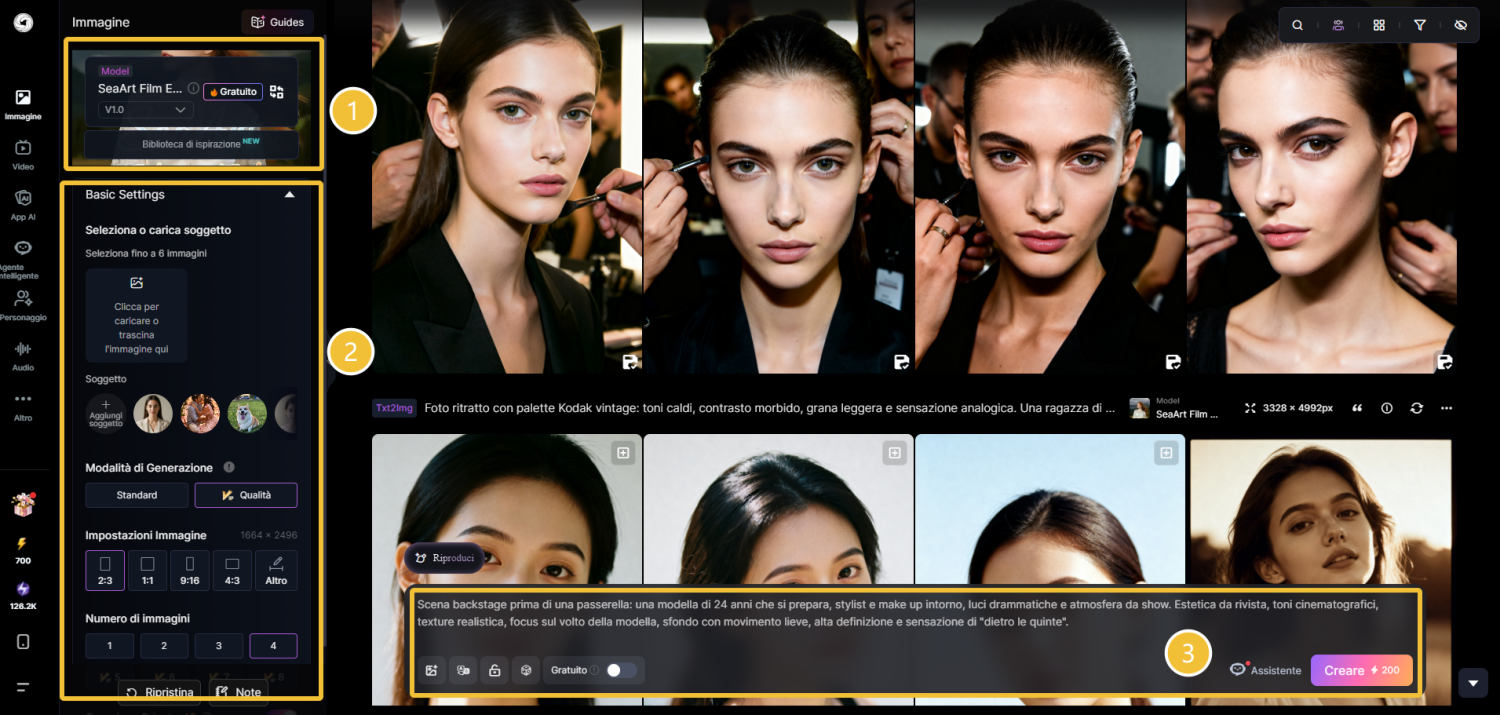Click the swap model icon
This screenshot has height=715, width=1500.
coord(277,92)
